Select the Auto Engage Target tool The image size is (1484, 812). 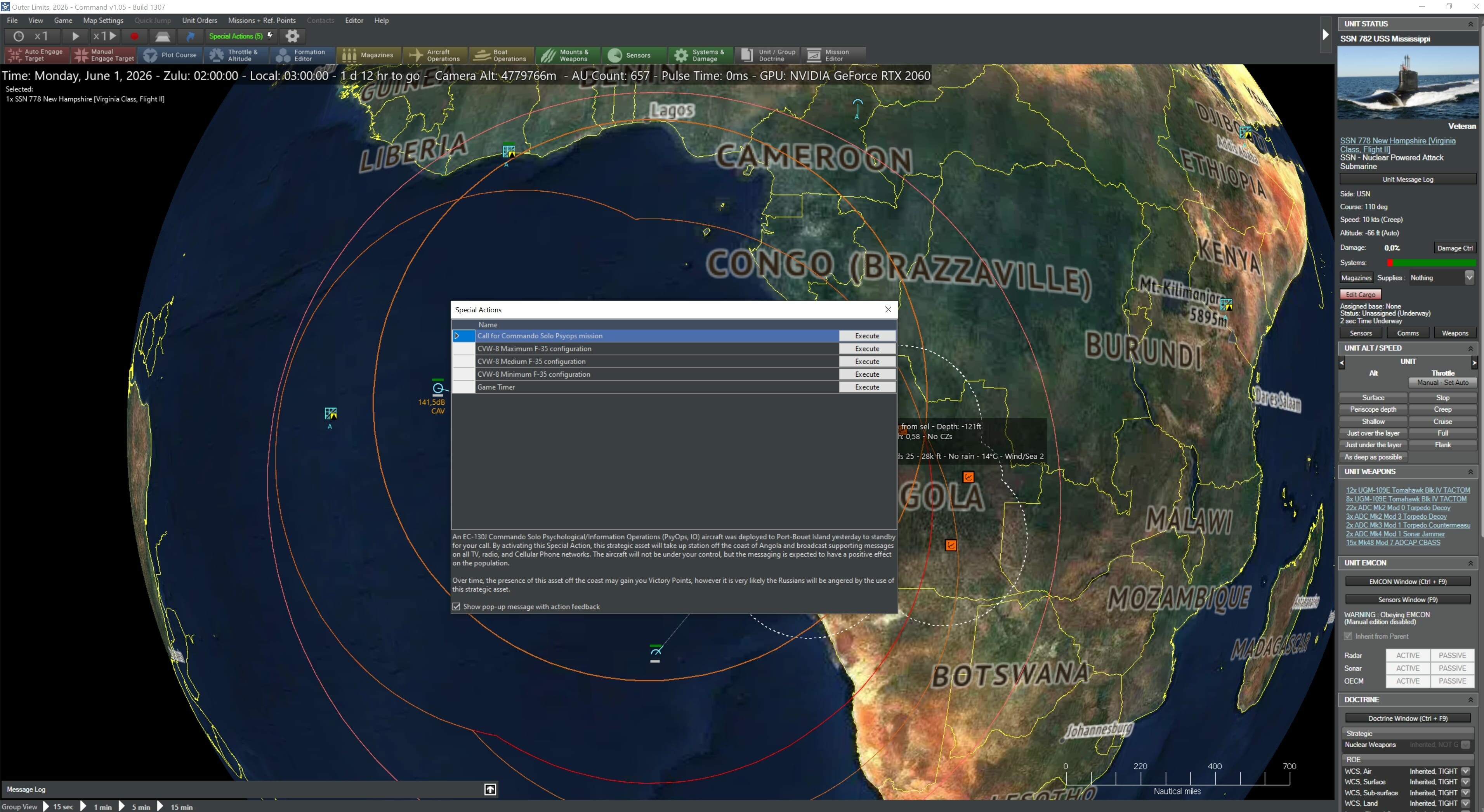tap(35, 55)
